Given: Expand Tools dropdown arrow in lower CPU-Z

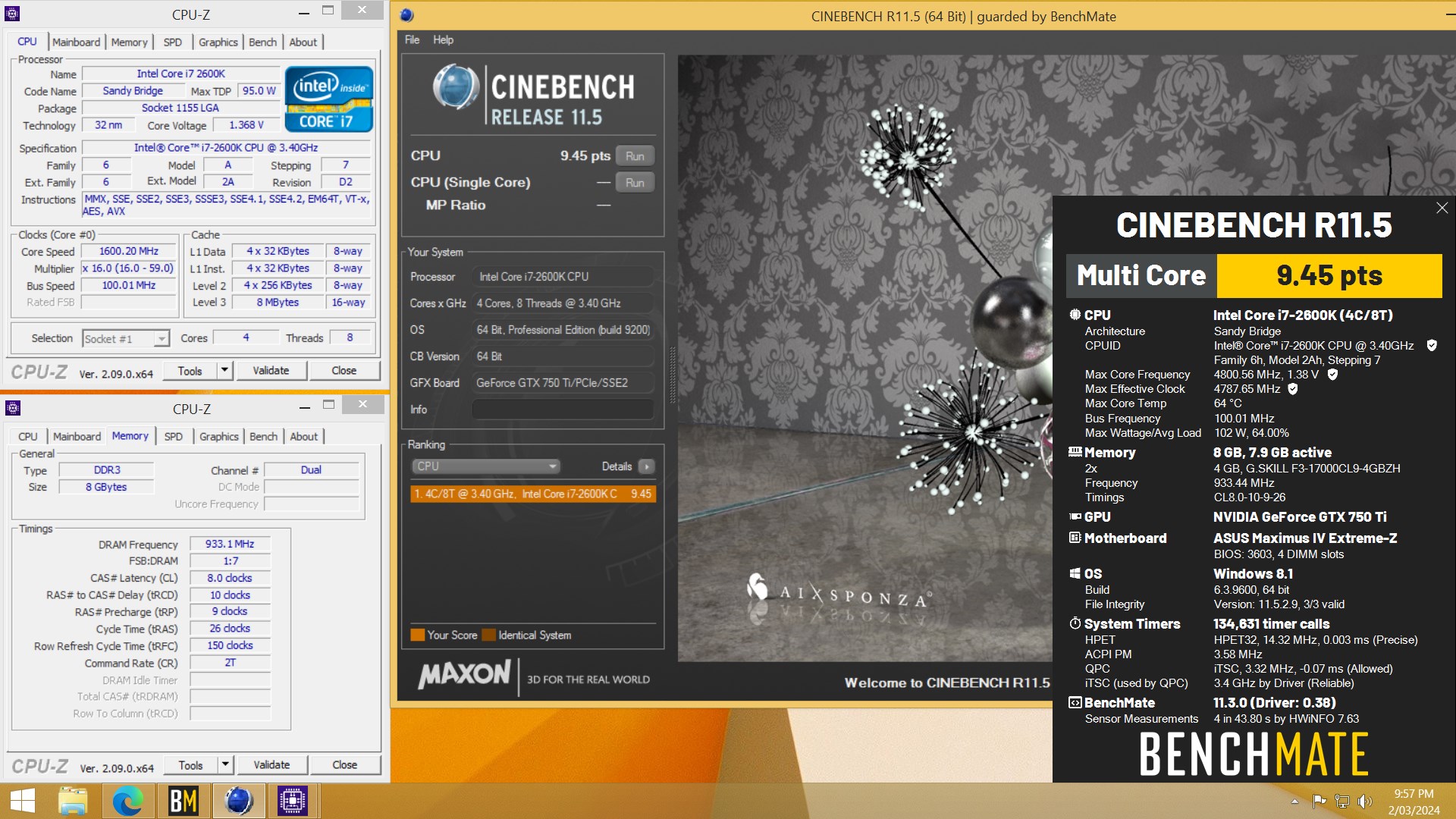Looking at the screenshot, I should click(x=224, y=765).
